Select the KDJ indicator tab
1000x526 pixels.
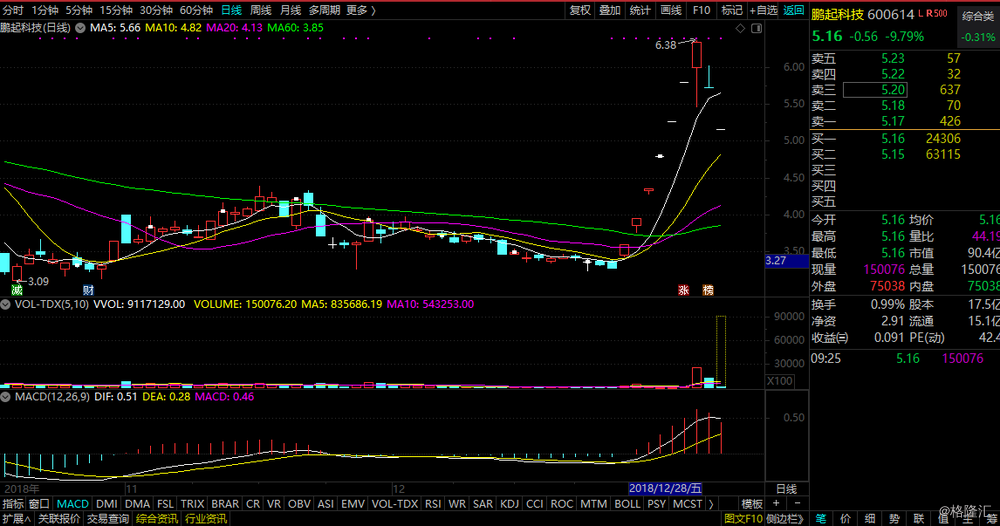[509, 504]
